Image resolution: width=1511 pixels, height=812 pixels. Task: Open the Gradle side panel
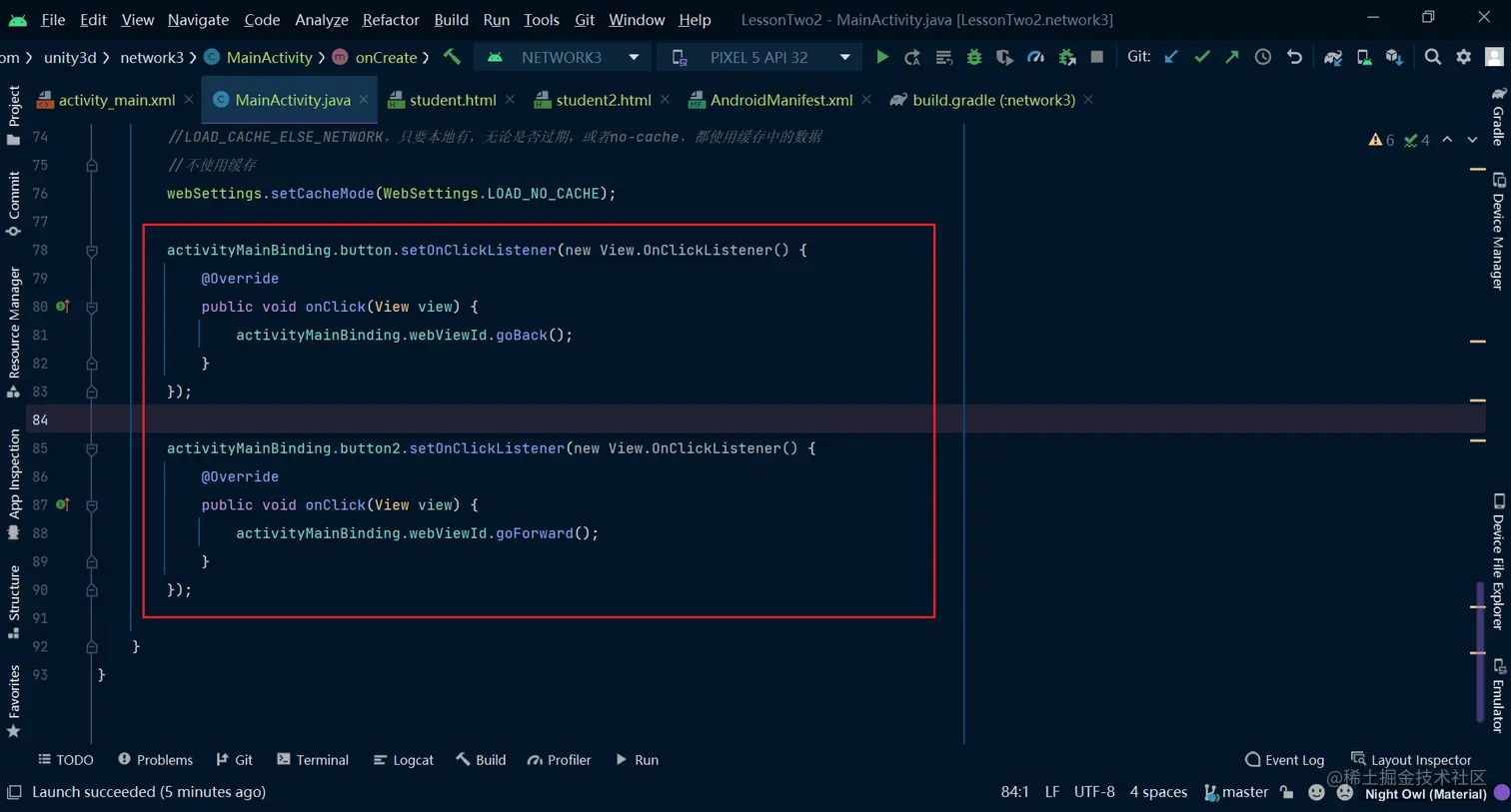(1498, 116)
